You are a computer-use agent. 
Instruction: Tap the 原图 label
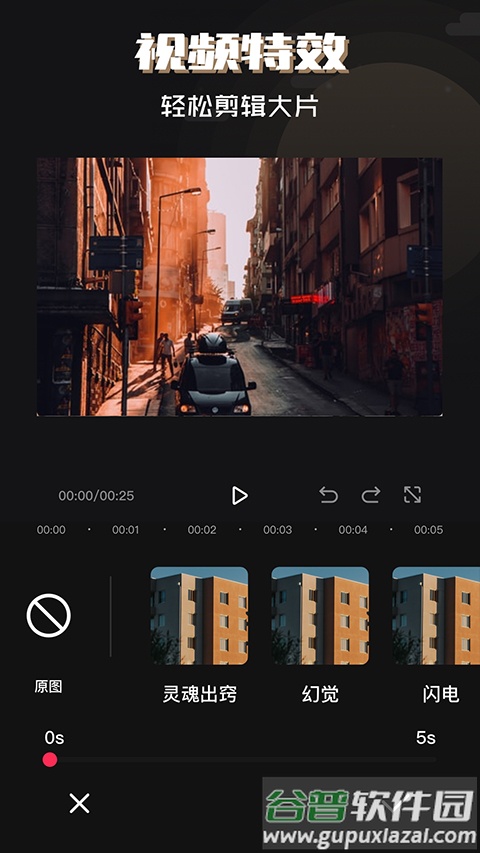[48, 687]
